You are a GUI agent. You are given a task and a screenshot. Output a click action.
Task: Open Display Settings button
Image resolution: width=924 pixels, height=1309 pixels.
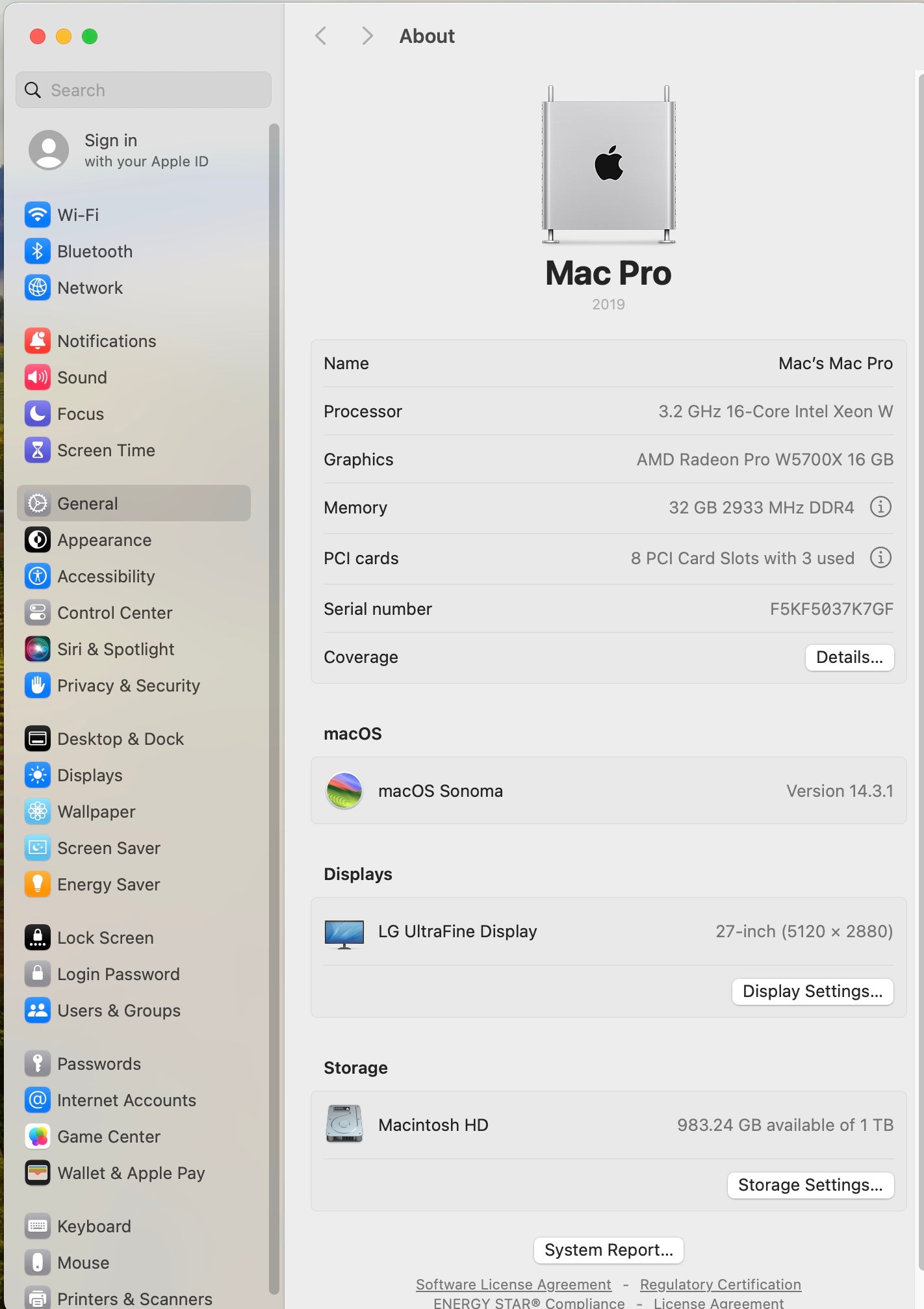pos(812,991)
